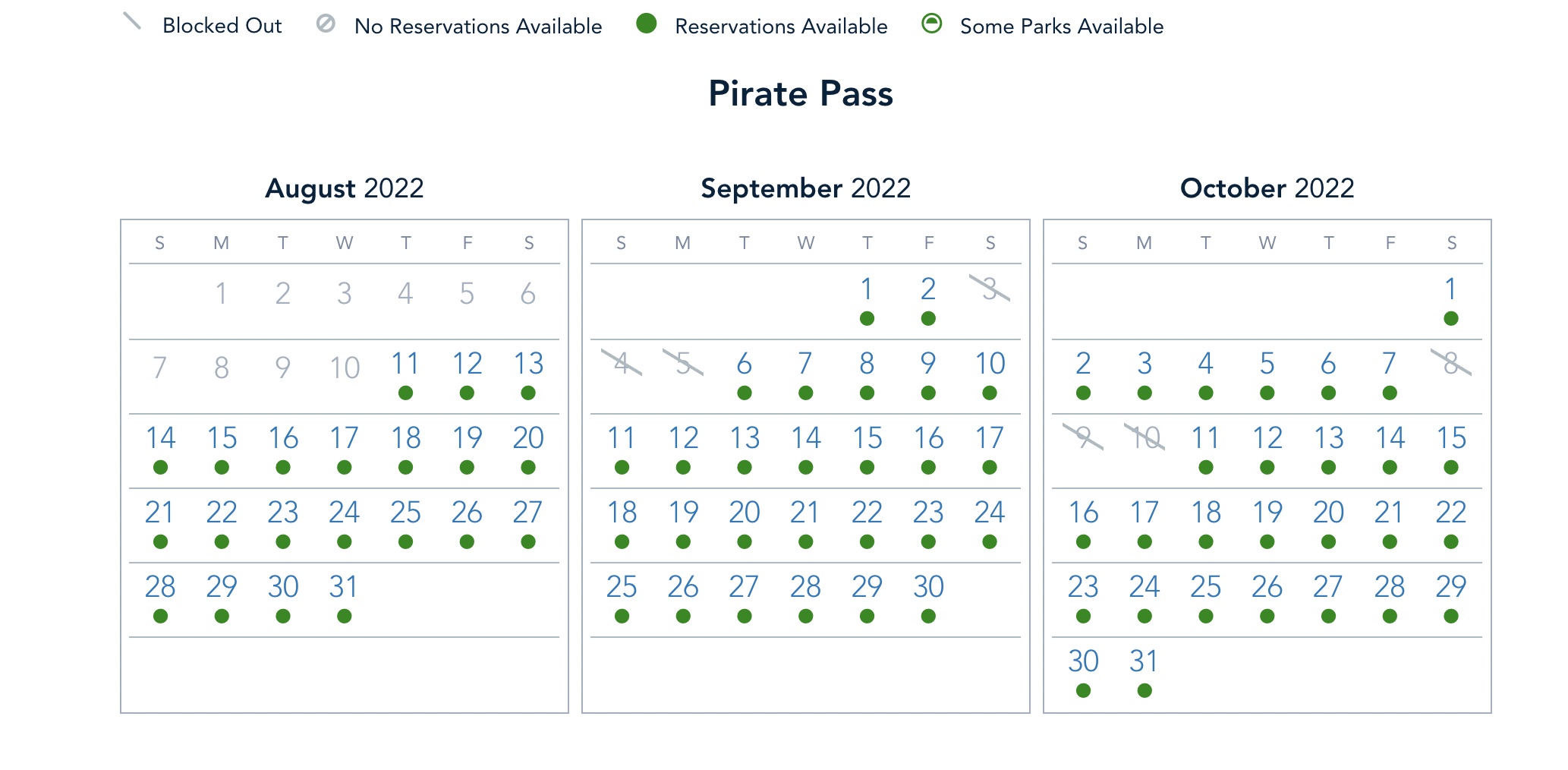Click blocked-out date October 8
This screenshot has width=1568, height=770.
point(1451,363)
